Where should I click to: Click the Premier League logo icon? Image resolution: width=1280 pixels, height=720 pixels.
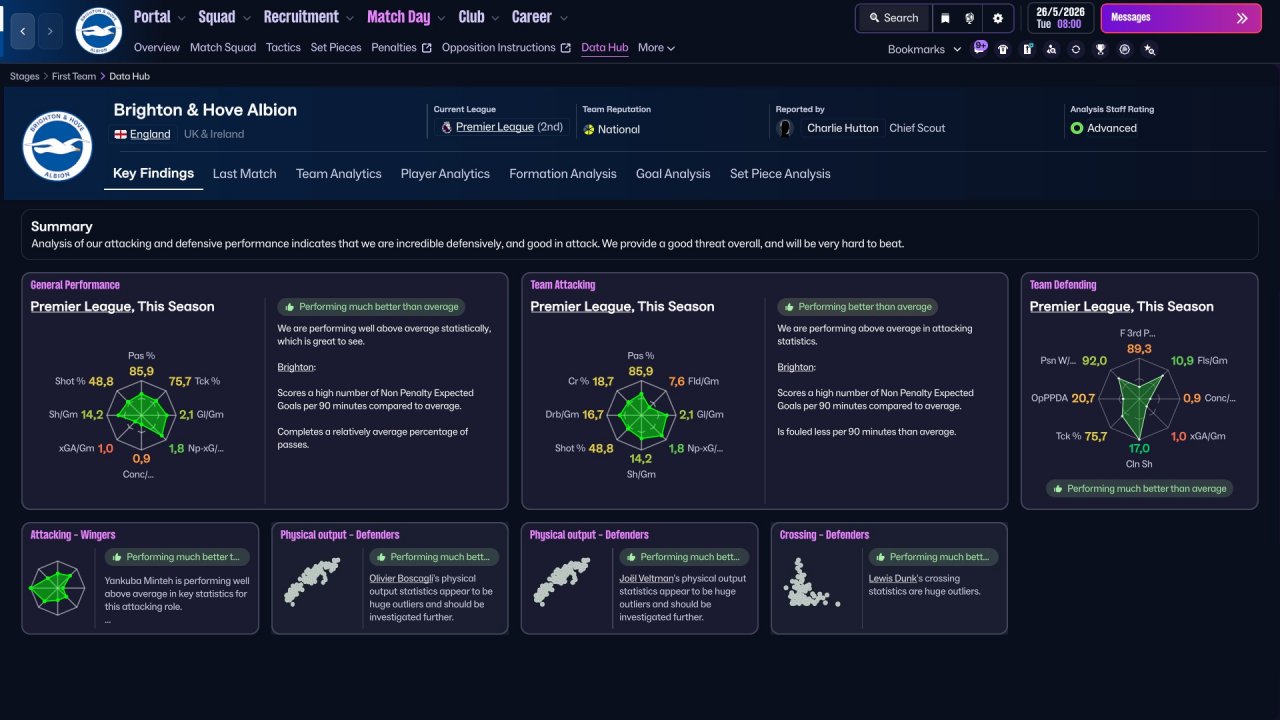coord(446,128)
